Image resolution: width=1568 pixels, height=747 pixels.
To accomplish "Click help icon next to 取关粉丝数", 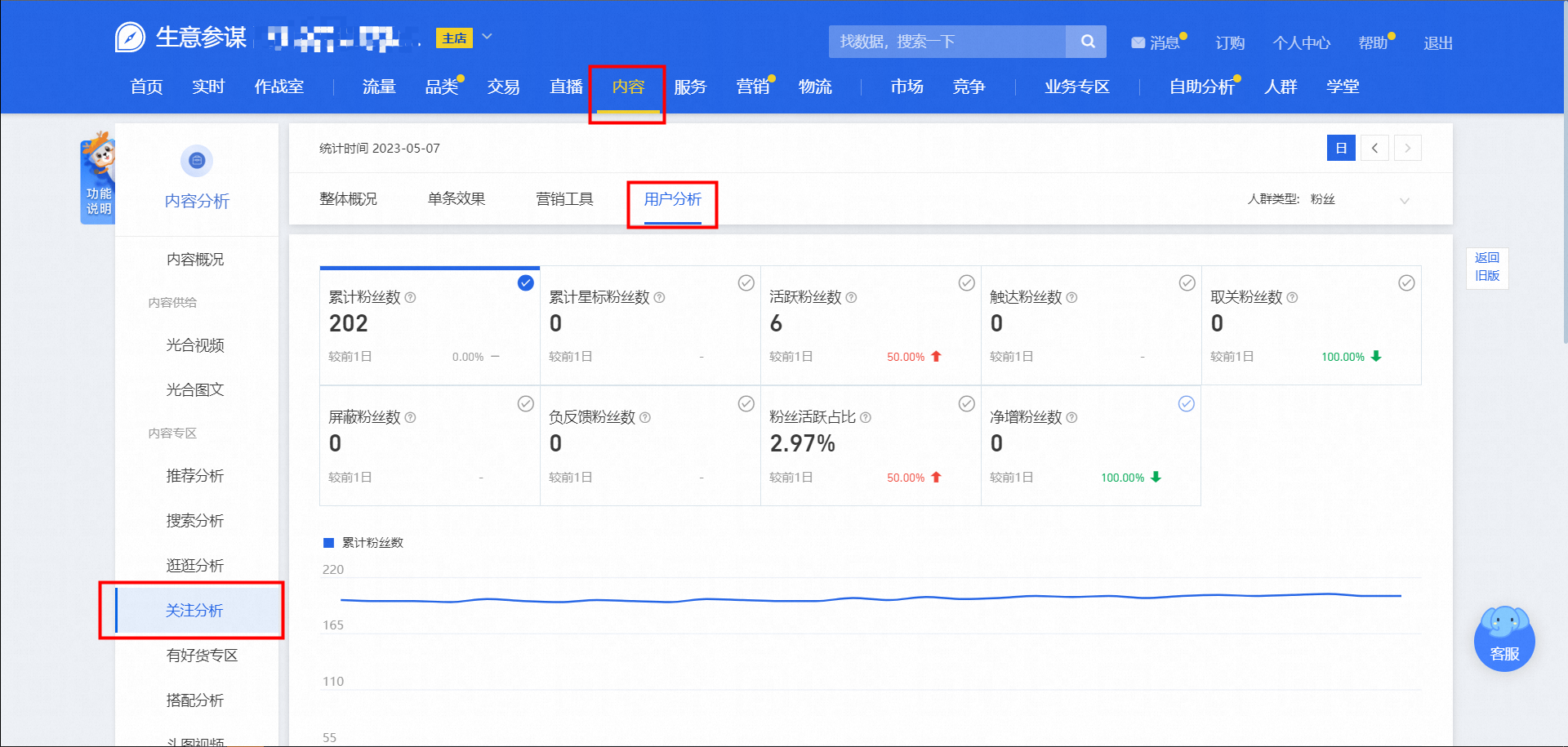I will click(x=1292, y=298).
